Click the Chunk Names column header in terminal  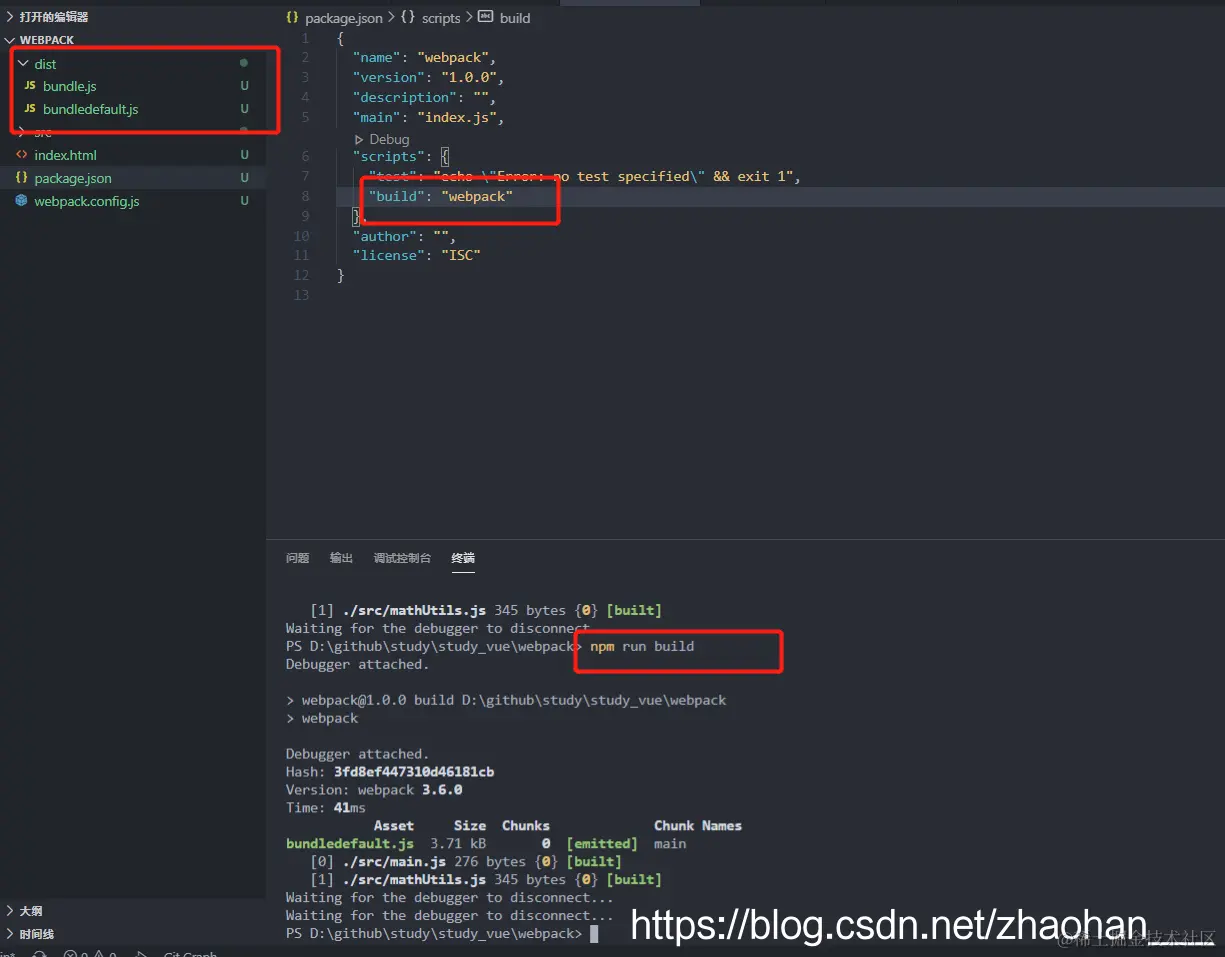coord(698,825)
